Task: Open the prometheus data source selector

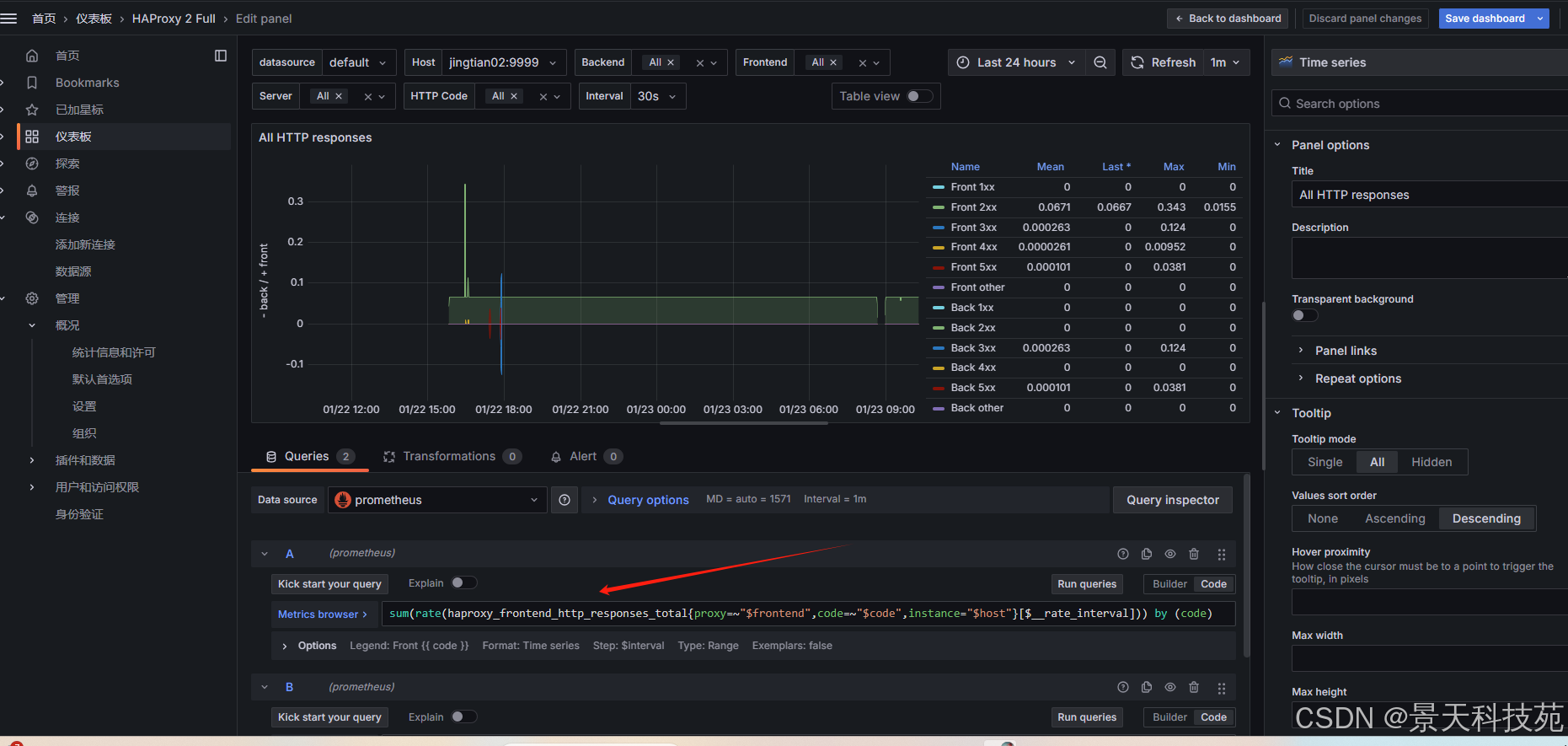Action: (437, 500)
